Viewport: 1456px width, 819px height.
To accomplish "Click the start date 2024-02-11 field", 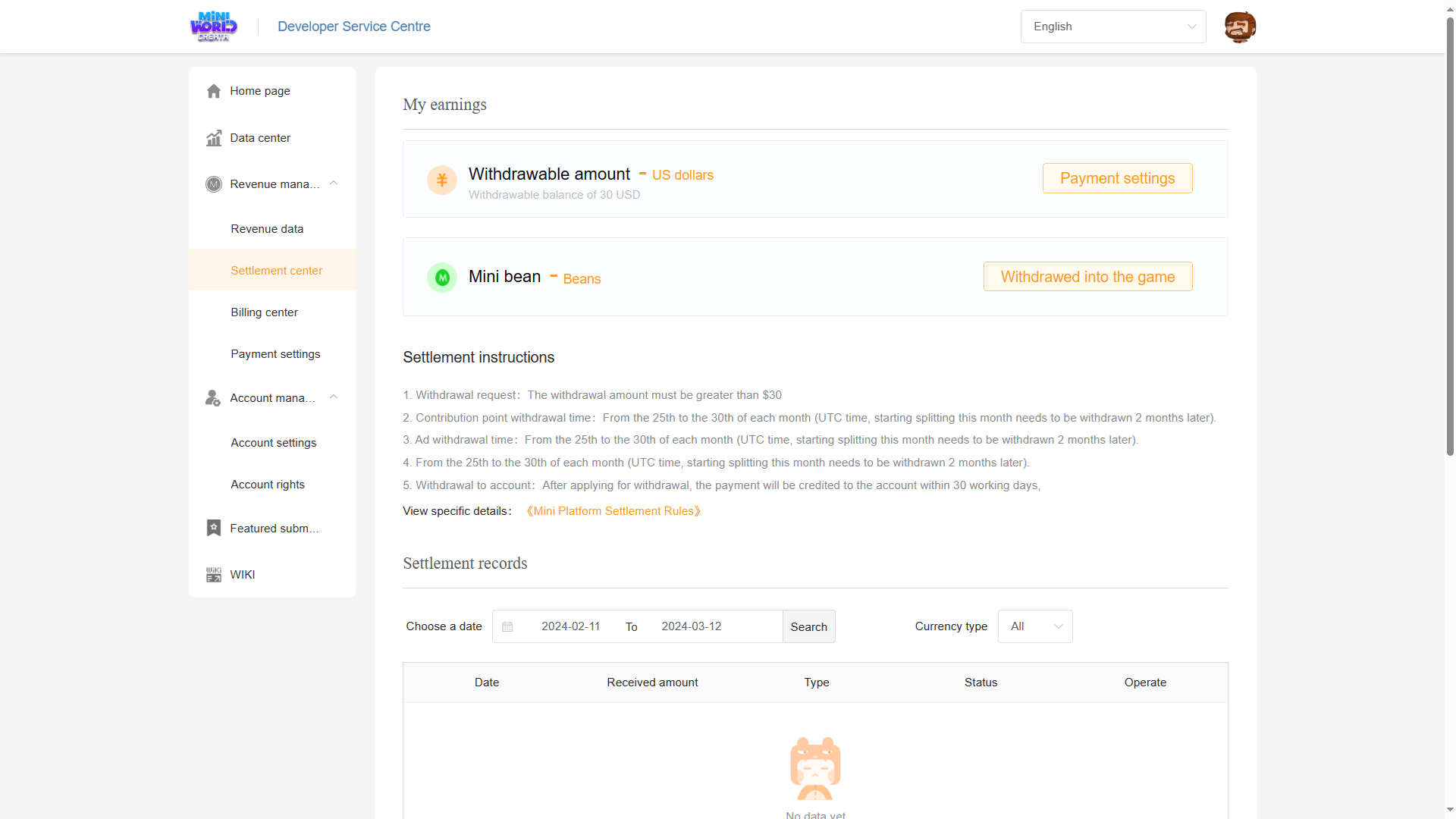I will [570, 626].
